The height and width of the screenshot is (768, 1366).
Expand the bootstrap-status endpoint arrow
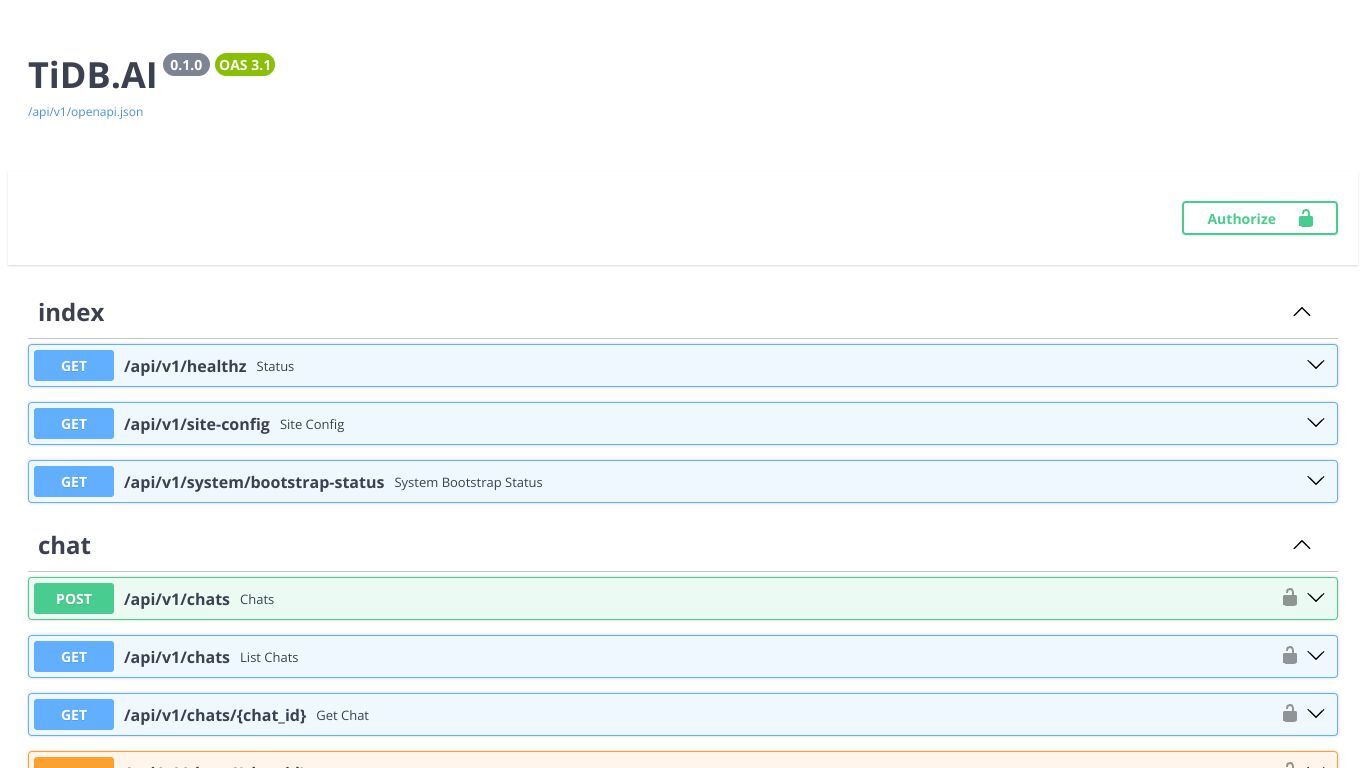point(1316,481)
